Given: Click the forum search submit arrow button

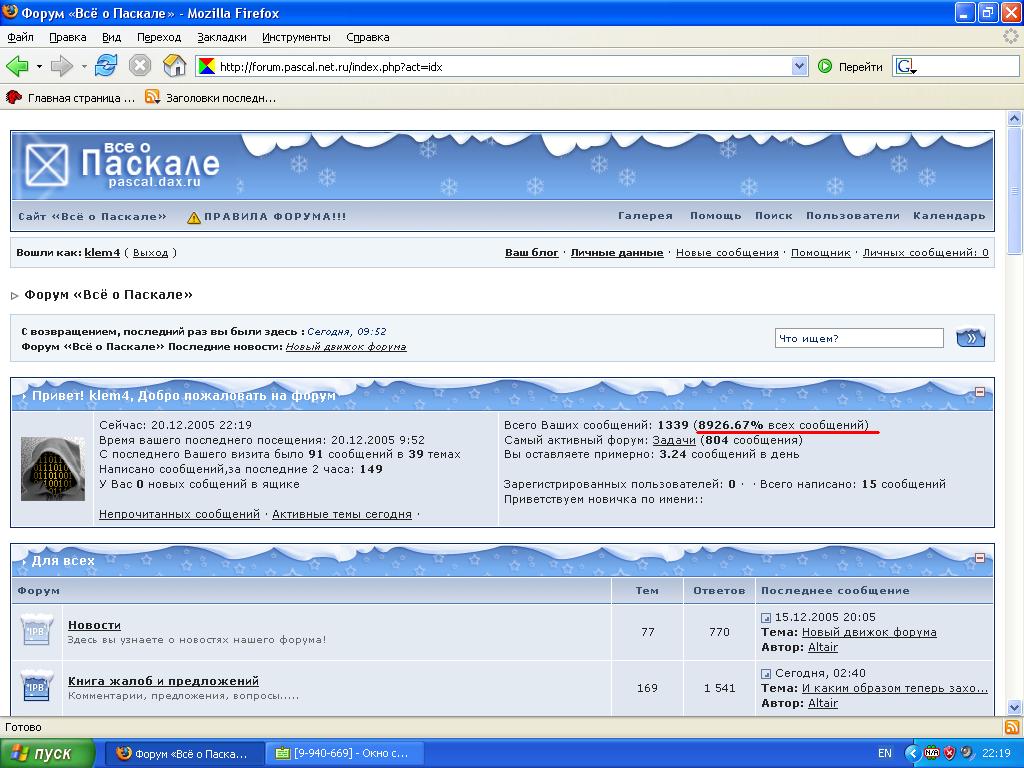Looking at the screenshot, I should [x=970, y=338].
